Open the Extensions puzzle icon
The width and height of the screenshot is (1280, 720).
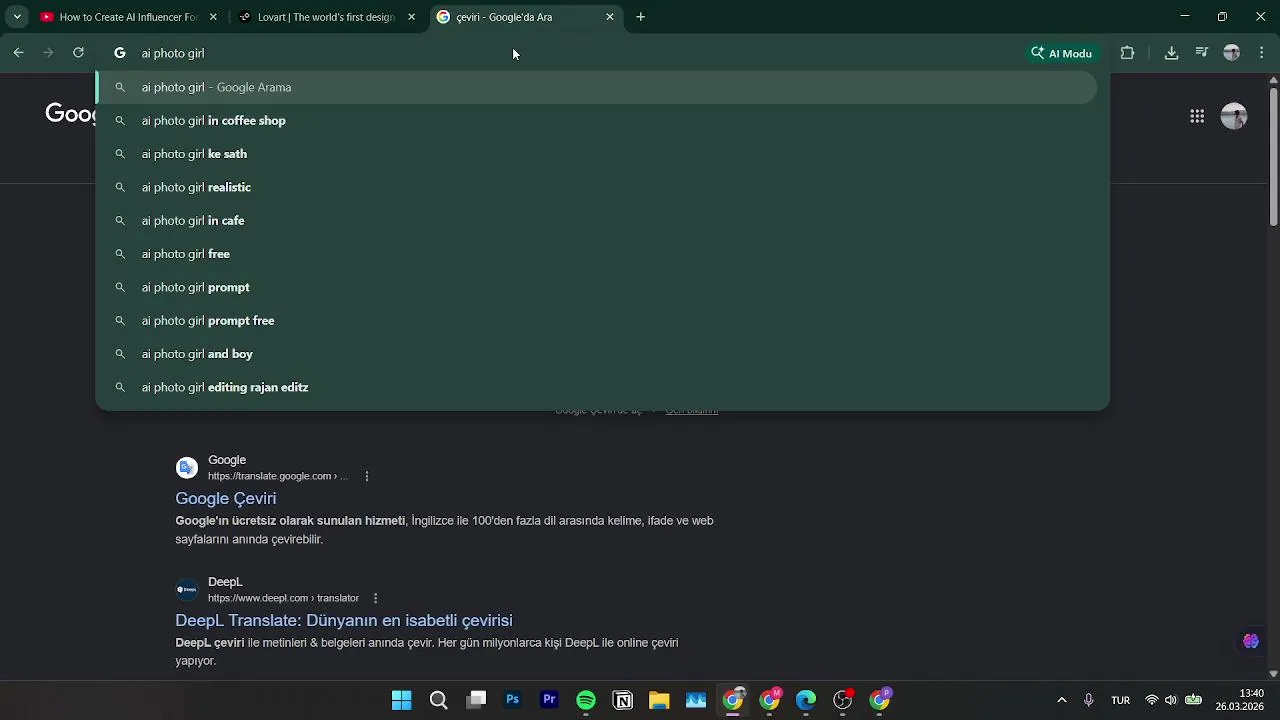coord(1128,53)
